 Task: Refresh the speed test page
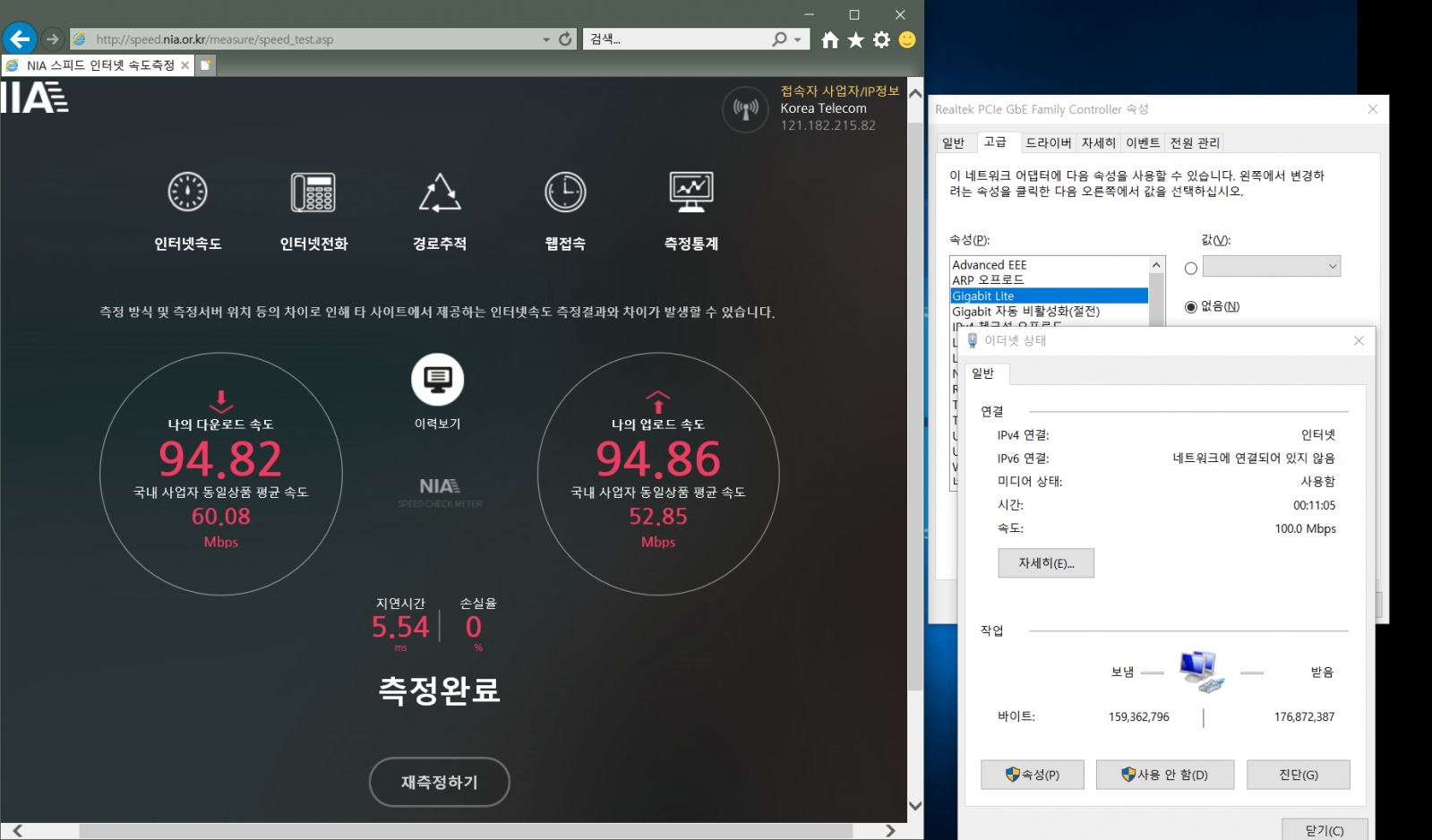(565, 39)
